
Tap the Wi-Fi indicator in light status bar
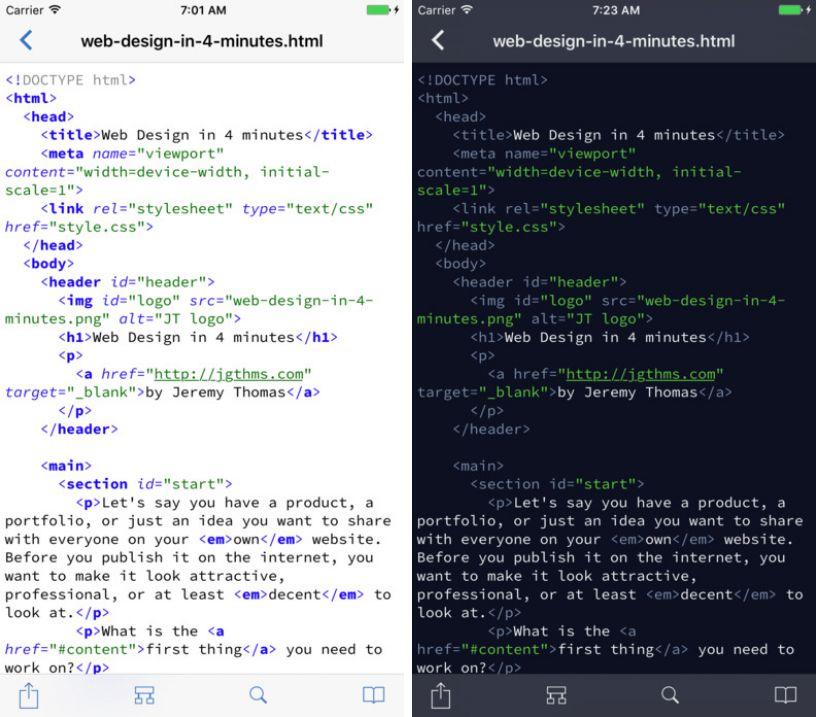tap(55, 9)
